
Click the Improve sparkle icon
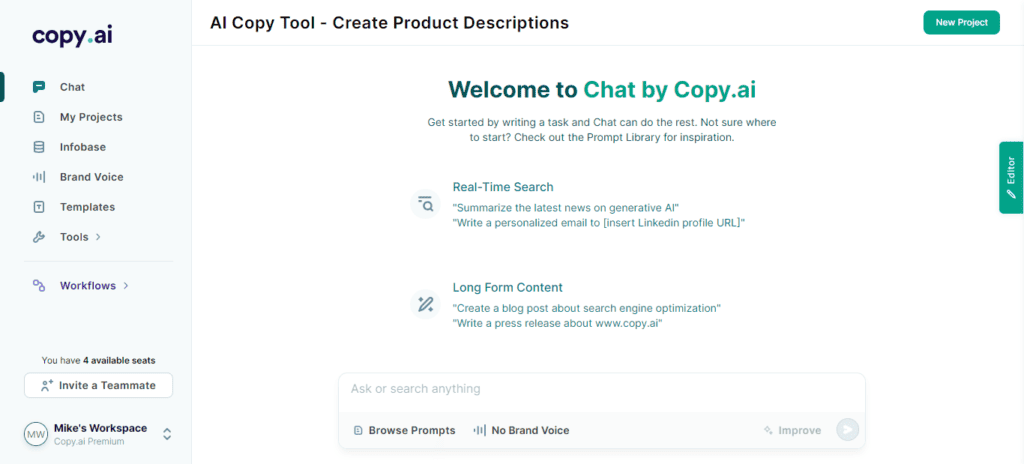[x=768, y=430]
